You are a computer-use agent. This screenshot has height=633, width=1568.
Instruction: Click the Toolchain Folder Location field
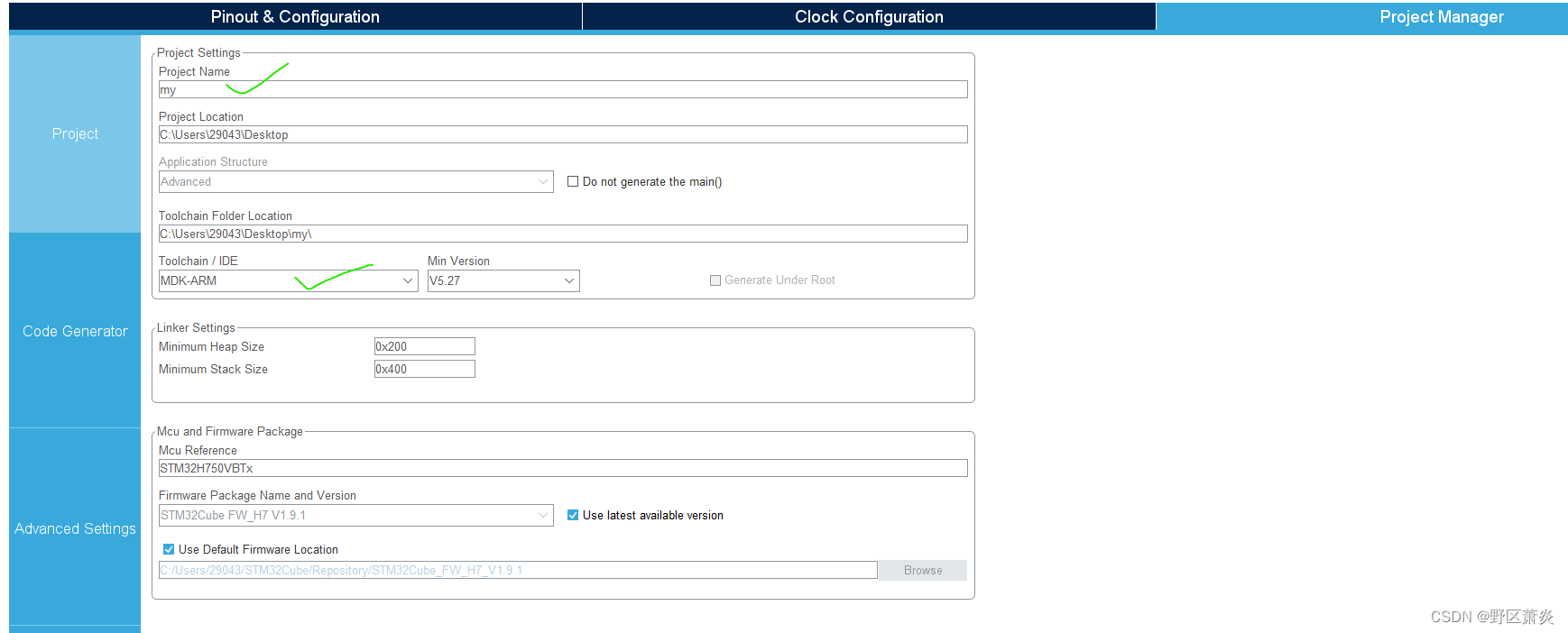(563, 234)
